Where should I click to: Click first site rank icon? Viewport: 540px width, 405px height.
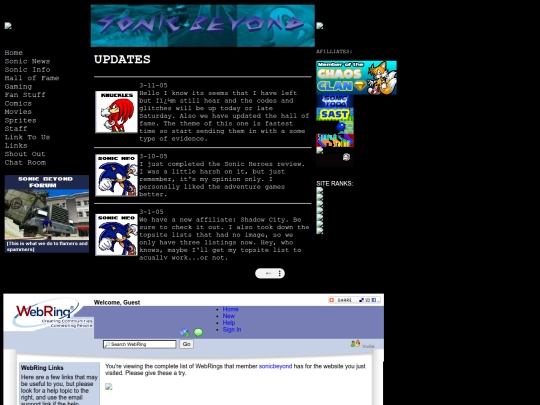click(x=320, y=190)
